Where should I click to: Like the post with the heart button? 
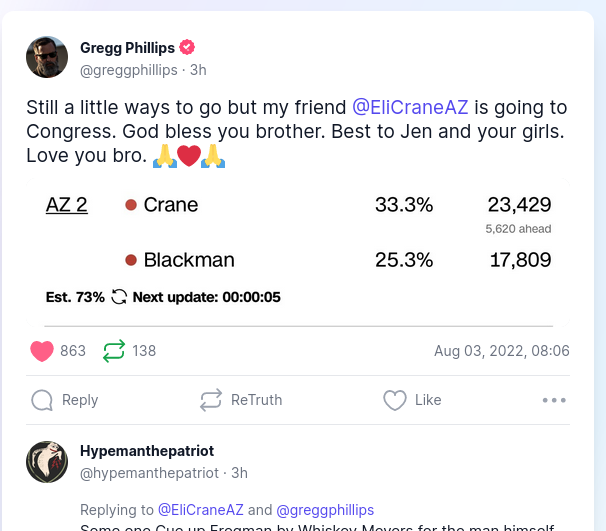coord(395,400)
